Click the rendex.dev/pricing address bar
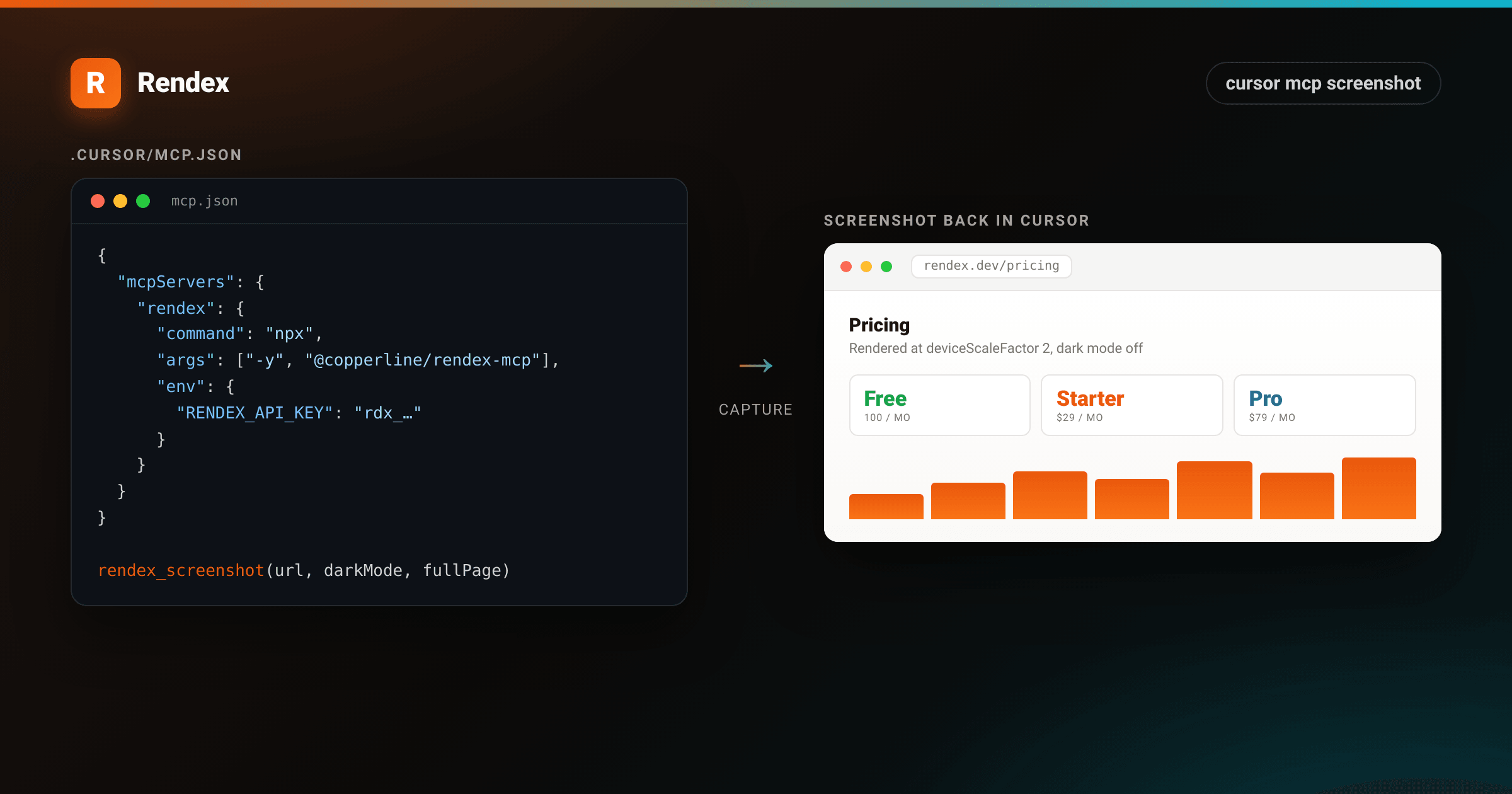Image resolution: width=1512 pixels, height=794 pixels. tap(992, 266)
